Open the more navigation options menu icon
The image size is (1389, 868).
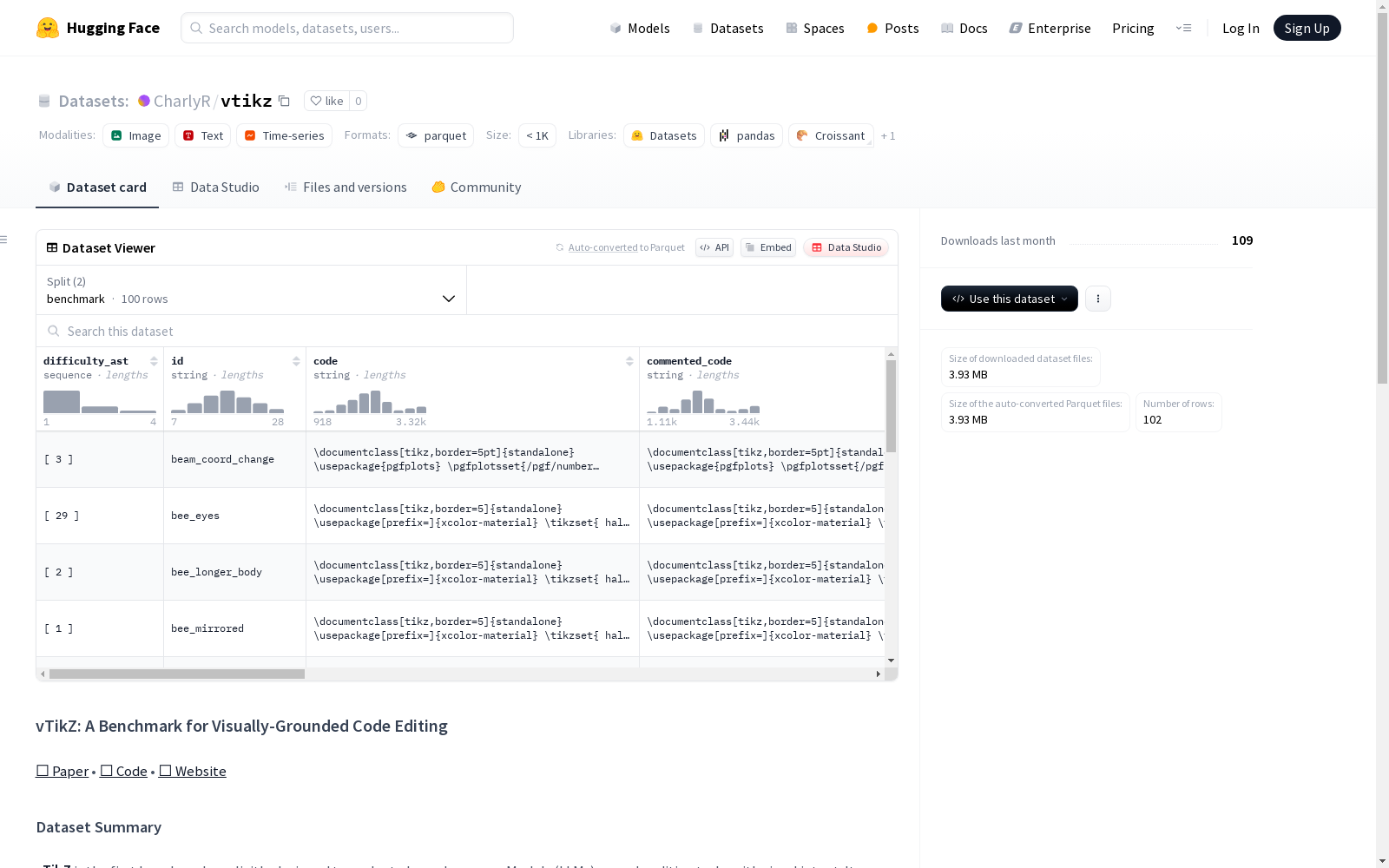1183,28
